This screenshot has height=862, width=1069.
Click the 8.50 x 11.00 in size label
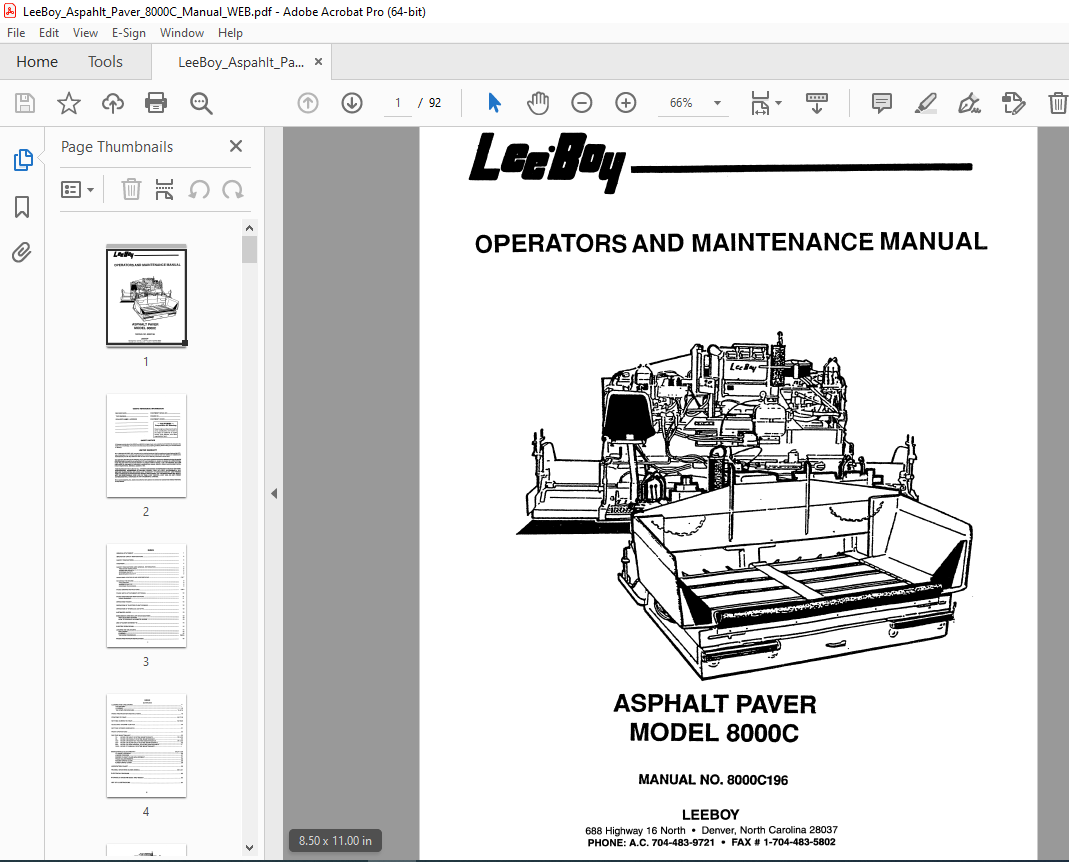coord(335,840)
